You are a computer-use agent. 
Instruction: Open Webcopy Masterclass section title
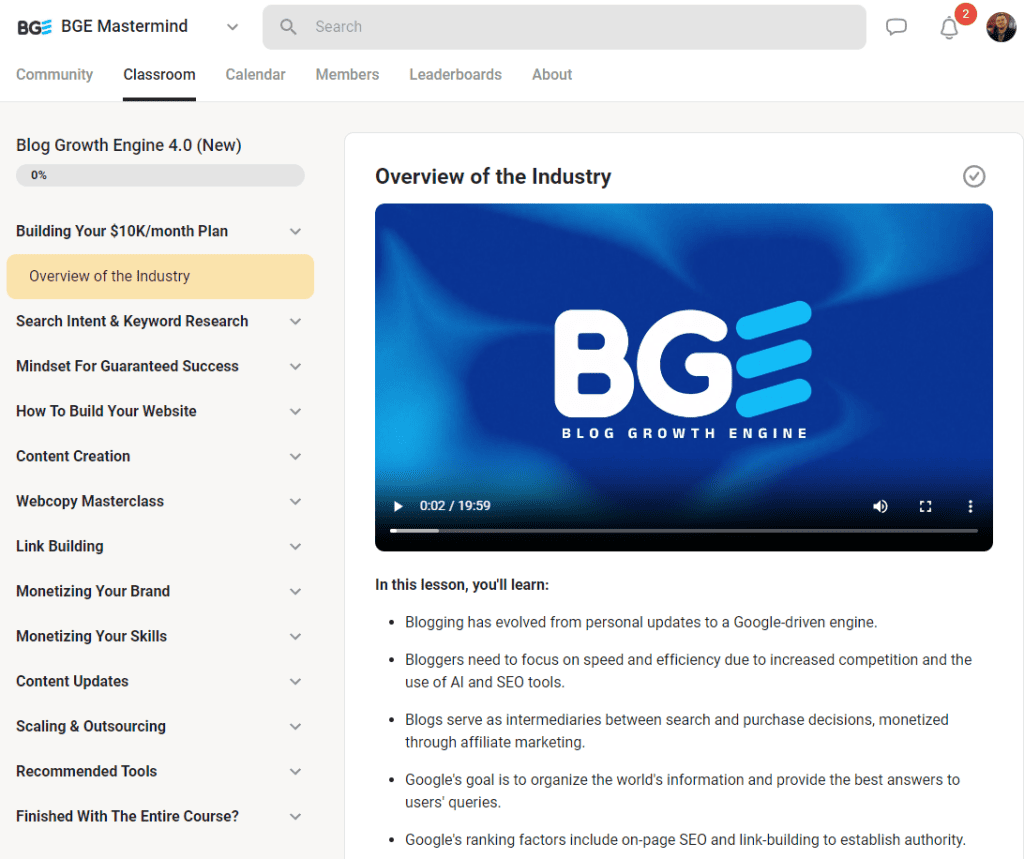90,502
